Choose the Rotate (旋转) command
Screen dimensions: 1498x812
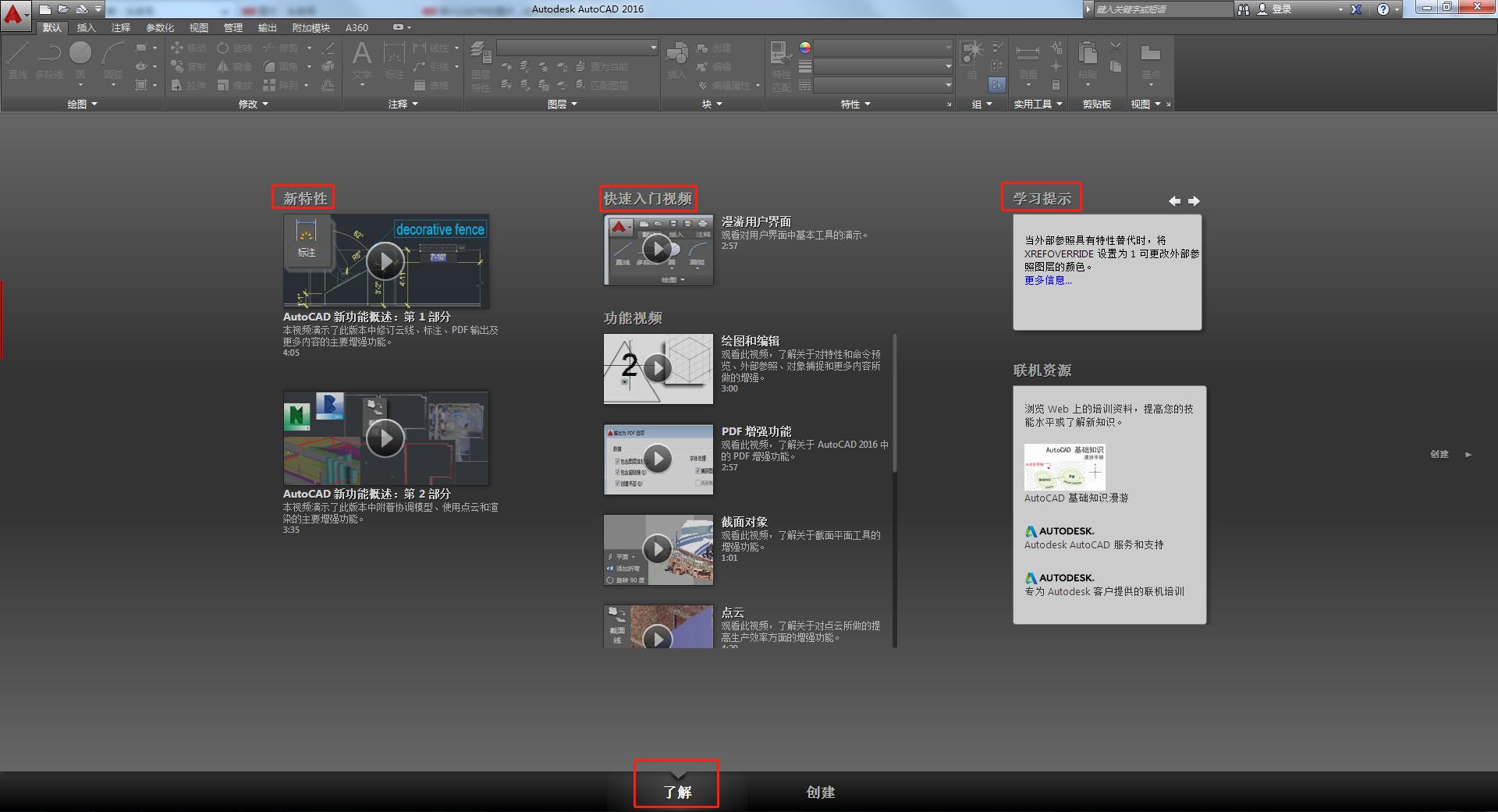coord(234,48)
